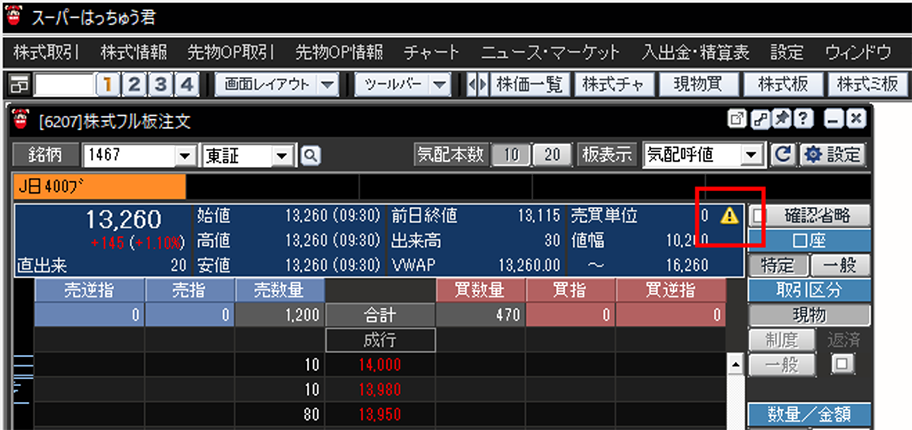Refresh the order board with reload icon
This screenshot has width=912, height=430.
[783, 155]
